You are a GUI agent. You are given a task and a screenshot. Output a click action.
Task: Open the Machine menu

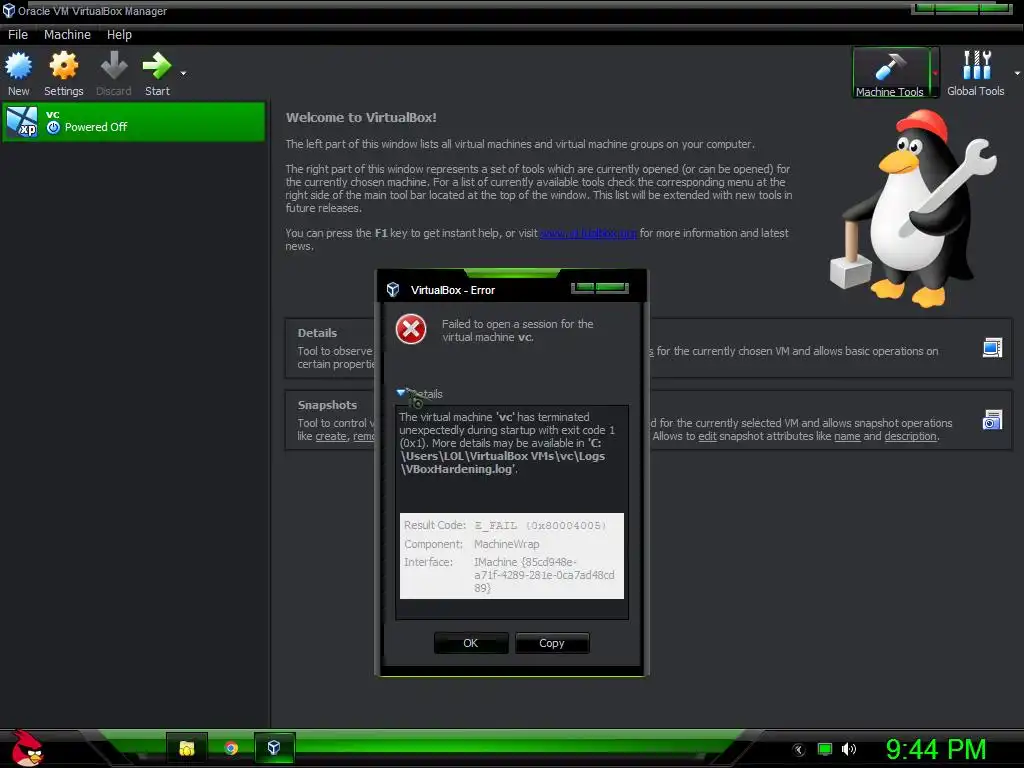point(67,35)
